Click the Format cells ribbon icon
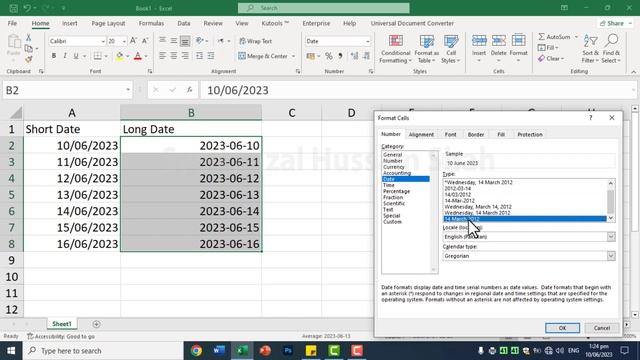Screen dimensions: 640x360 pyautogui.click(x=518, y=42)
